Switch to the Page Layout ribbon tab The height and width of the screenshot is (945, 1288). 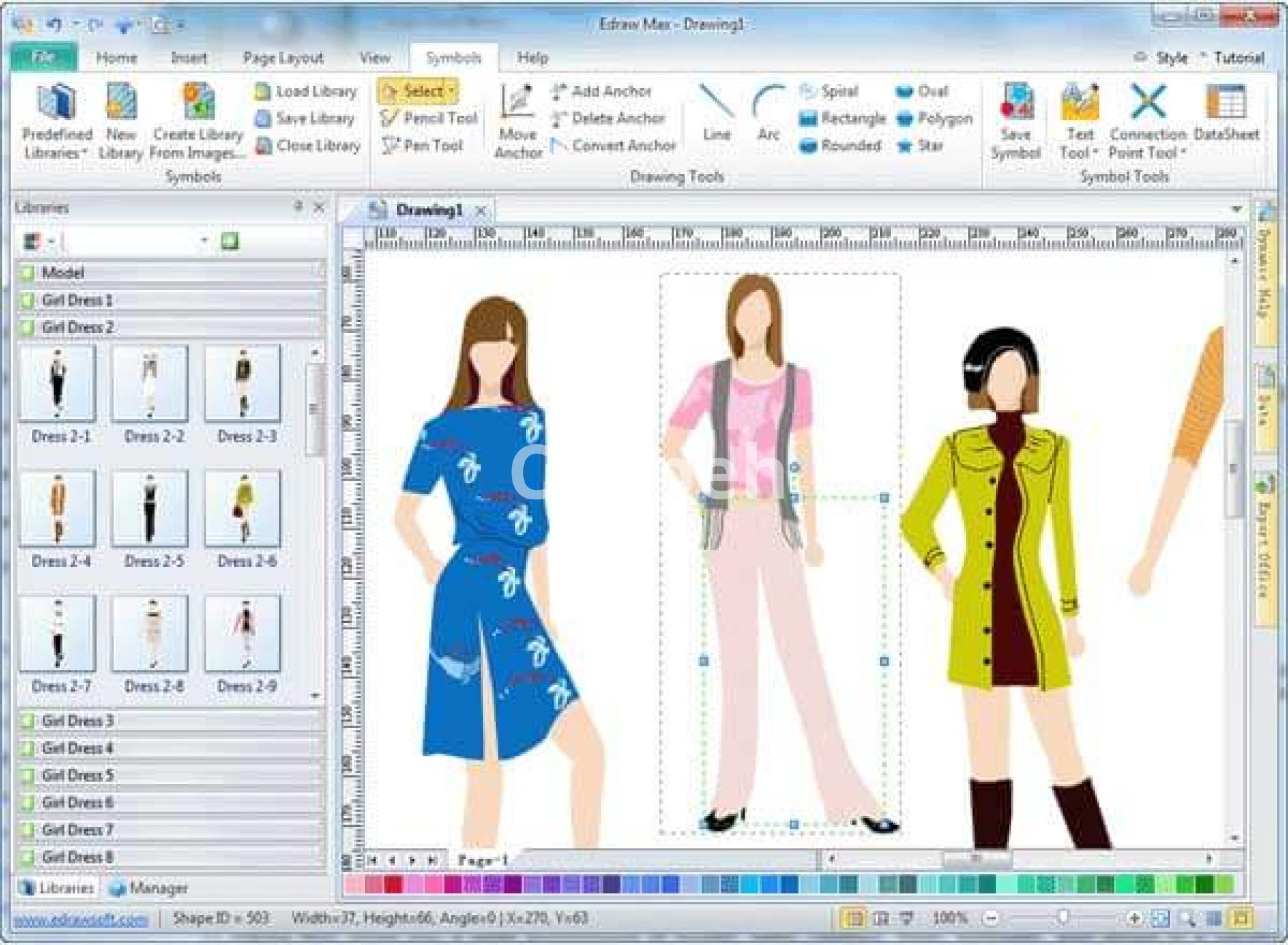[x=282, y=58]
